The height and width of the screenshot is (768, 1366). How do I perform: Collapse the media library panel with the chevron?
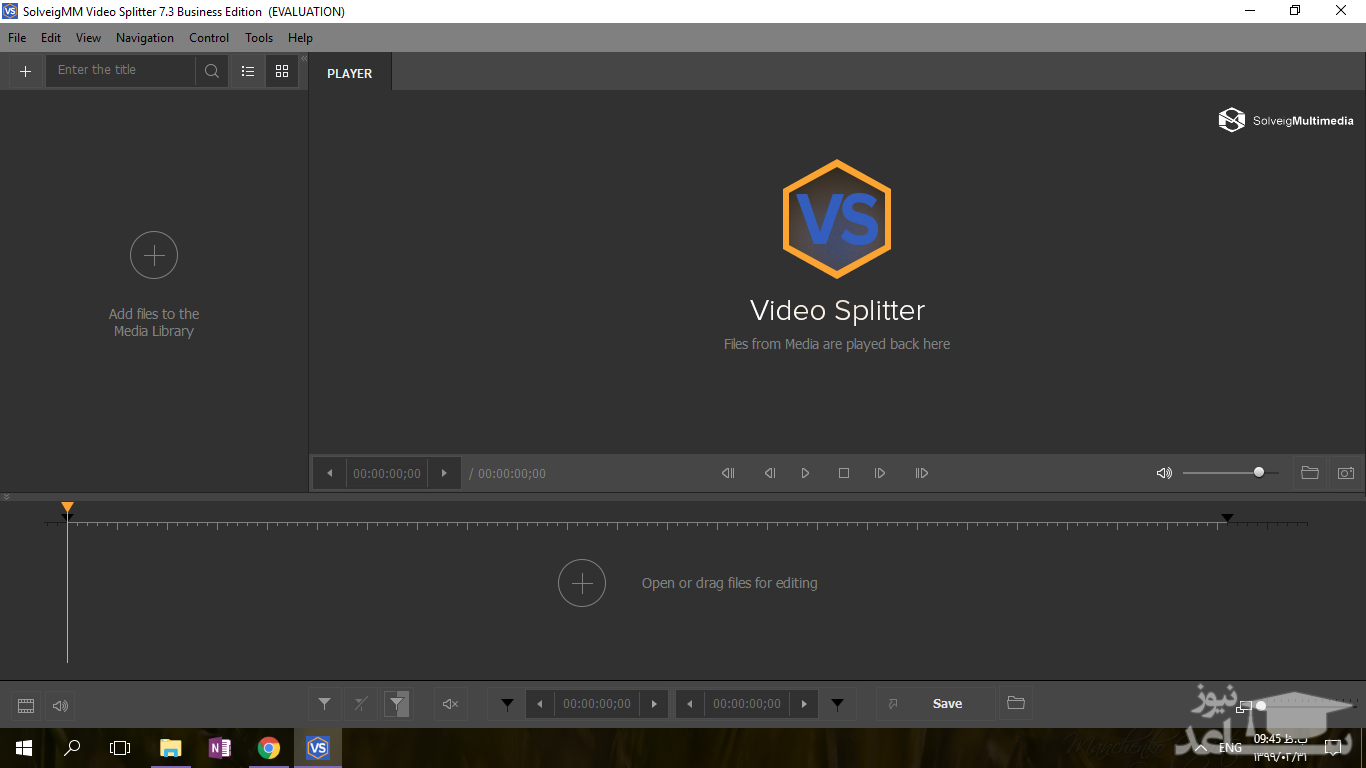[x=304, y=59]
